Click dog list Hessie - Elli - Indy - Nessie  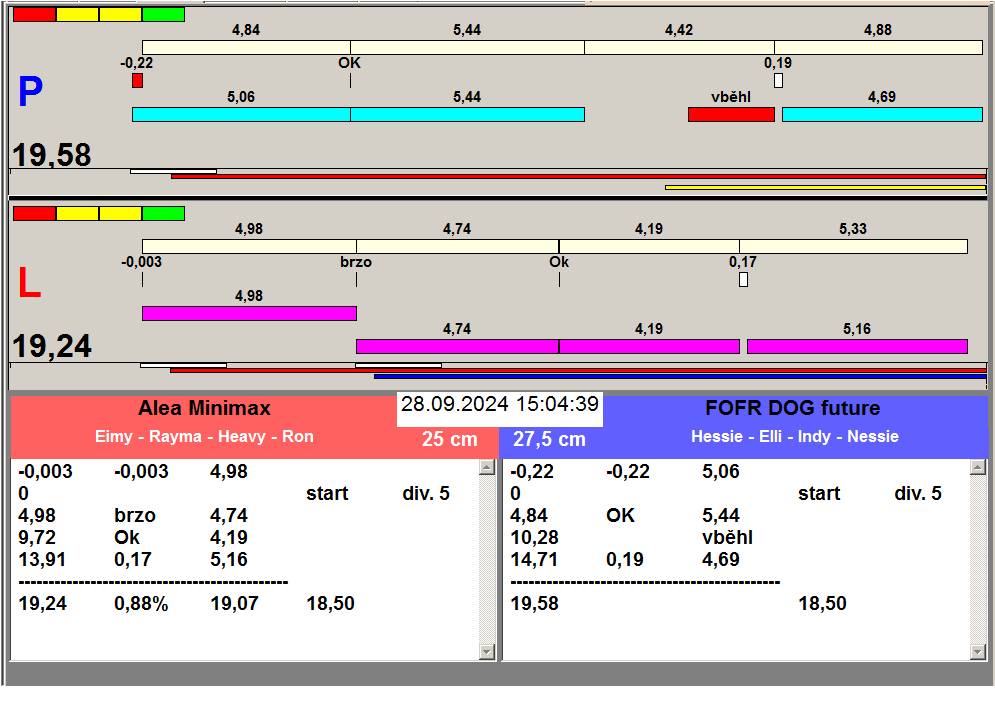point(794,437)
